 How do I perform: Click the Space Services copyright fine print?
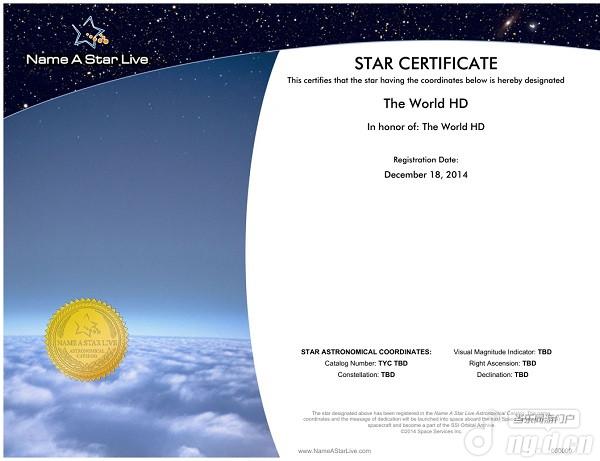426,430
